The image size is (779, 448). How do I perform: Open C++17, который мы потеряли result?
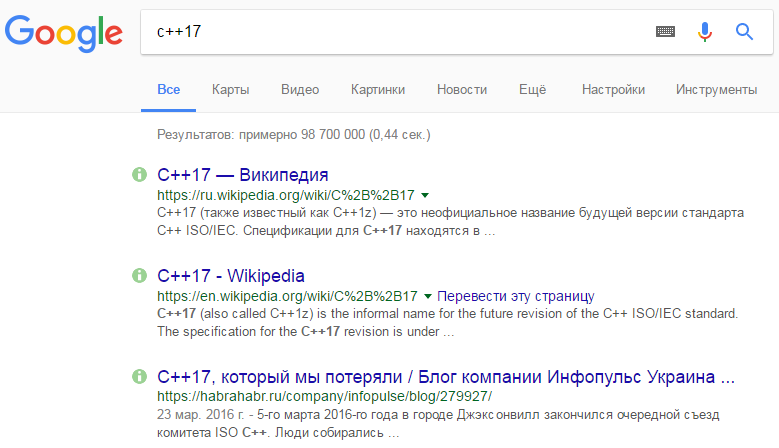(446, 377)
